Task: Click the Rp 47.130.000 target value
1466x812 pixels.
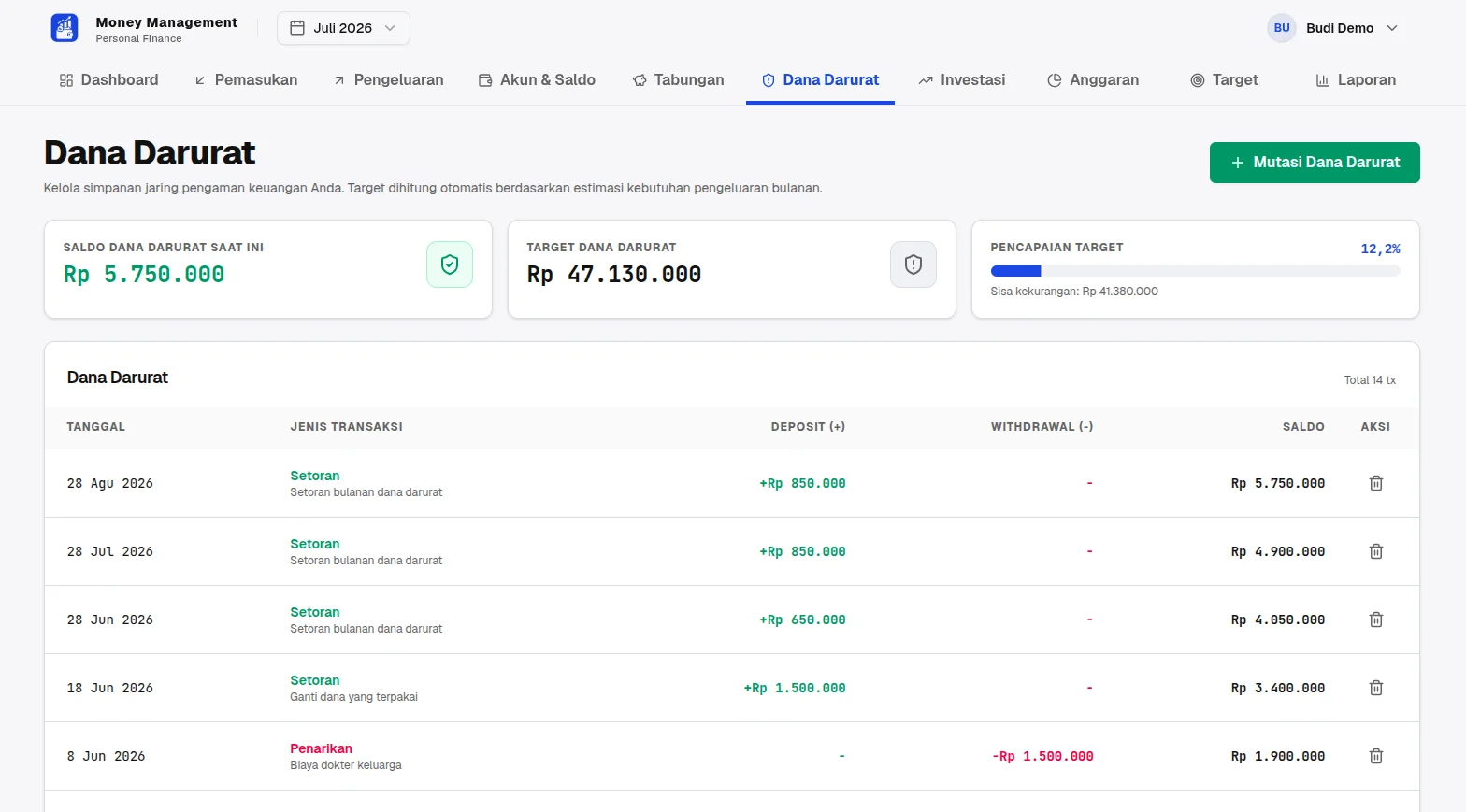Action: 614,275
